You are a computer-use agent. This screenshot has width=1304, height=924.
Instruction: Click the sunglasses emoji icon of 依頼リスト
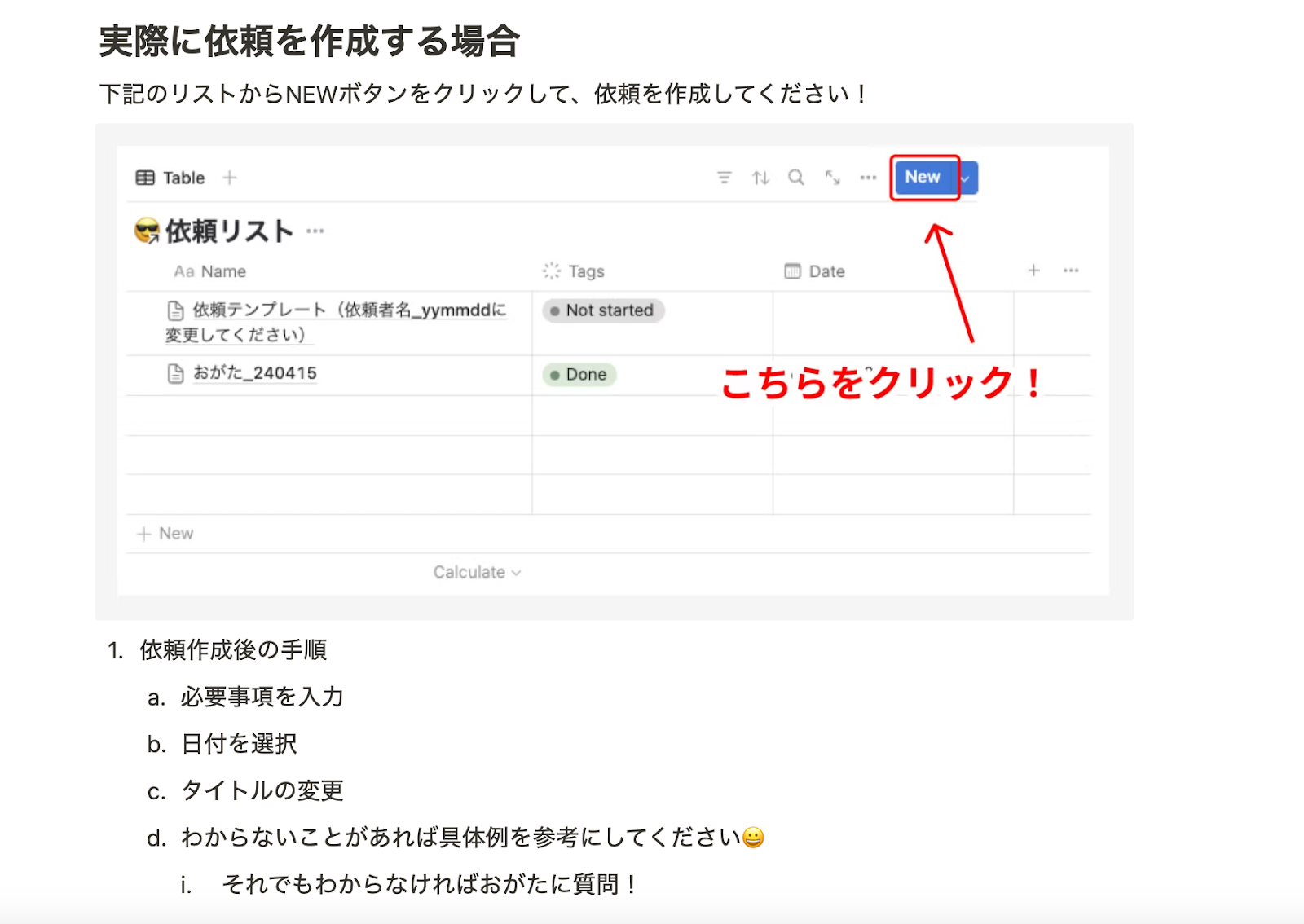pyautogui.click(x=148, y=231)
